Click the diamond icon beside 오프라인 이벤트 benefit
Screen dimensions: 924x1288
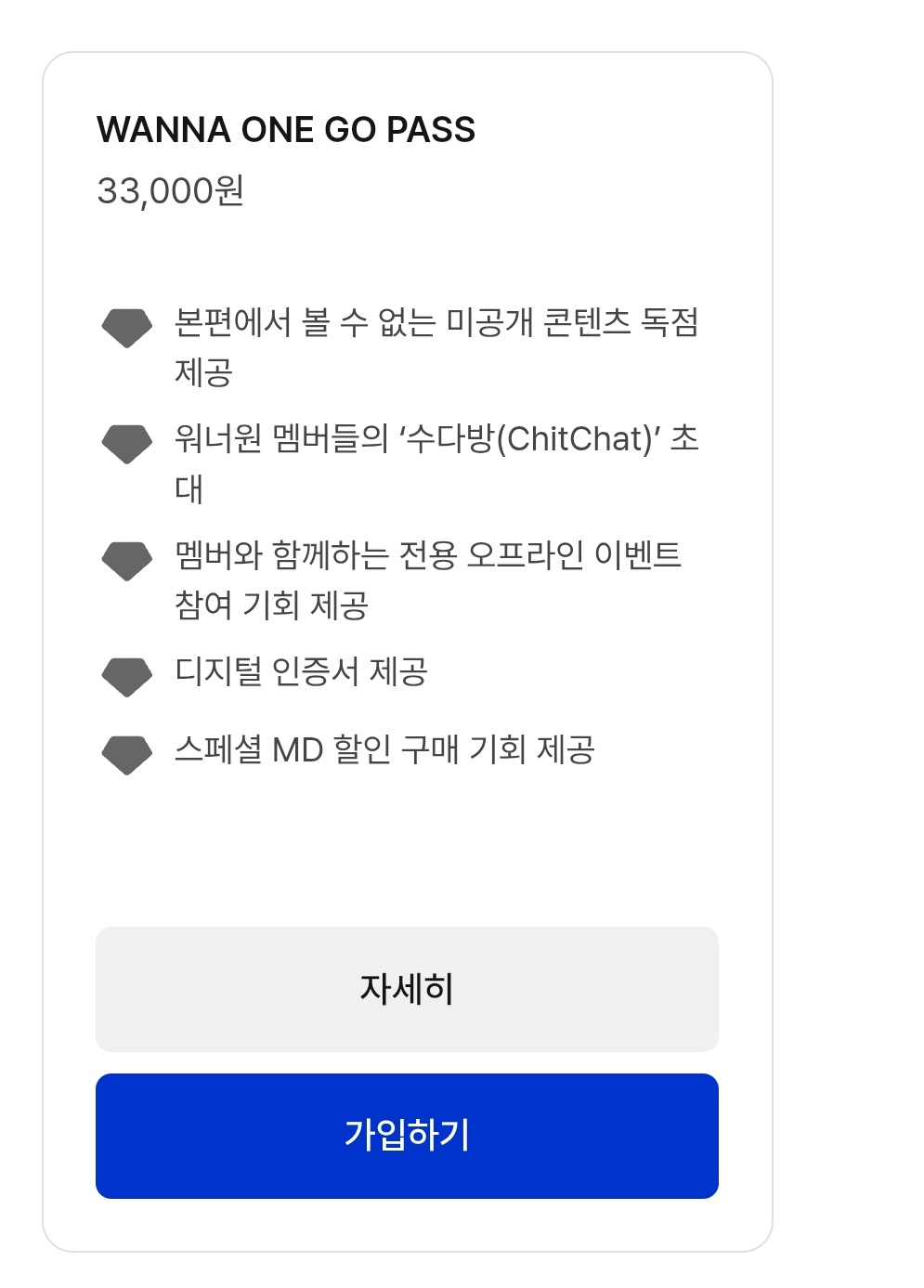[x=126, y=561]
